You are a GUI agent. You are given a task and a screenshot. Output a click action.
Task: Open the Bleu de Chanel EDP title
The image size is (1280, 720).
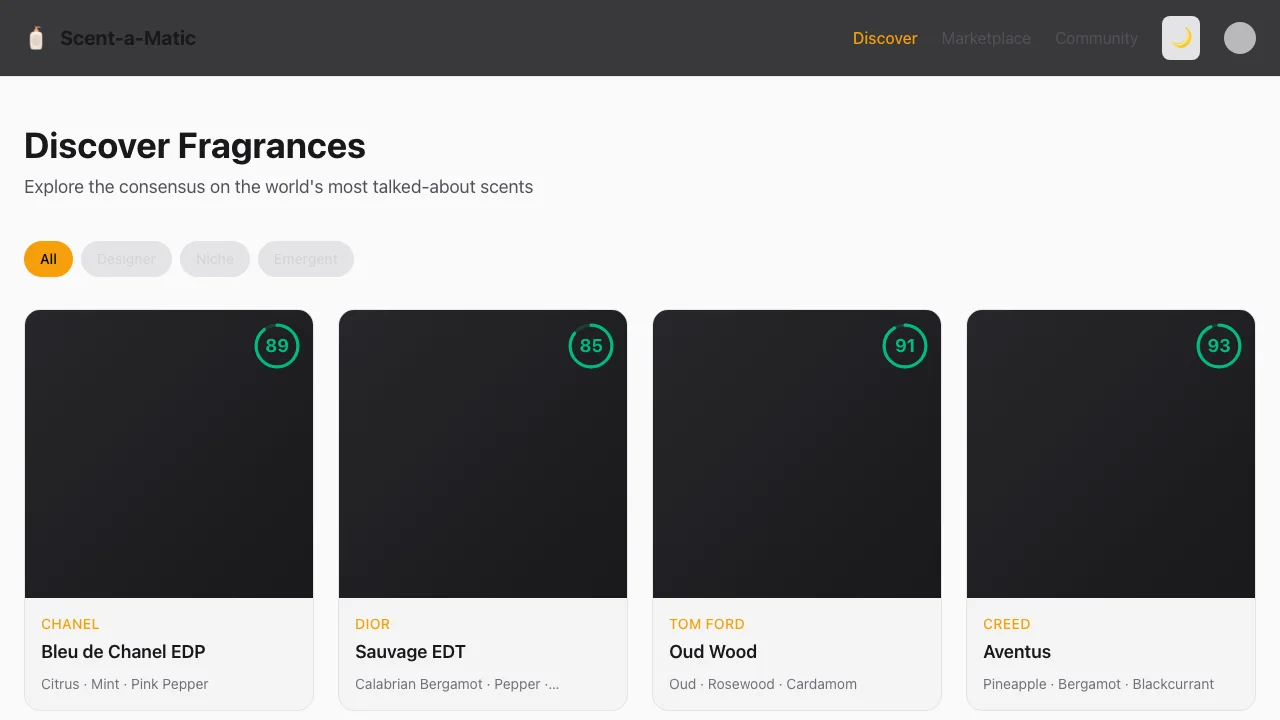(123, 652)
